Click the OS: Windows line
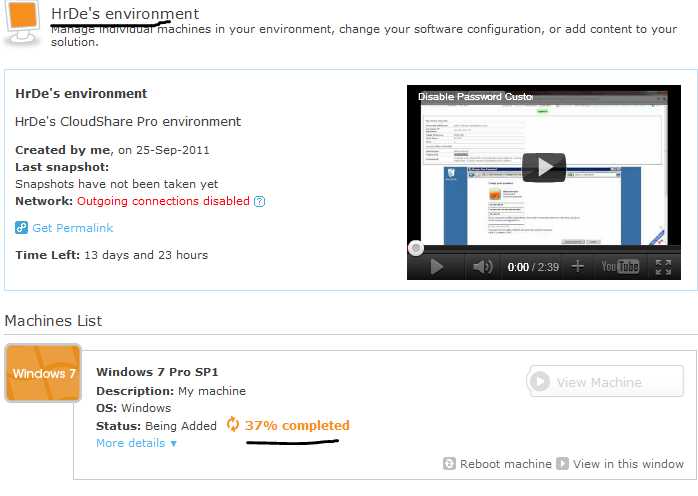698x496 pixels. (134, 408)
